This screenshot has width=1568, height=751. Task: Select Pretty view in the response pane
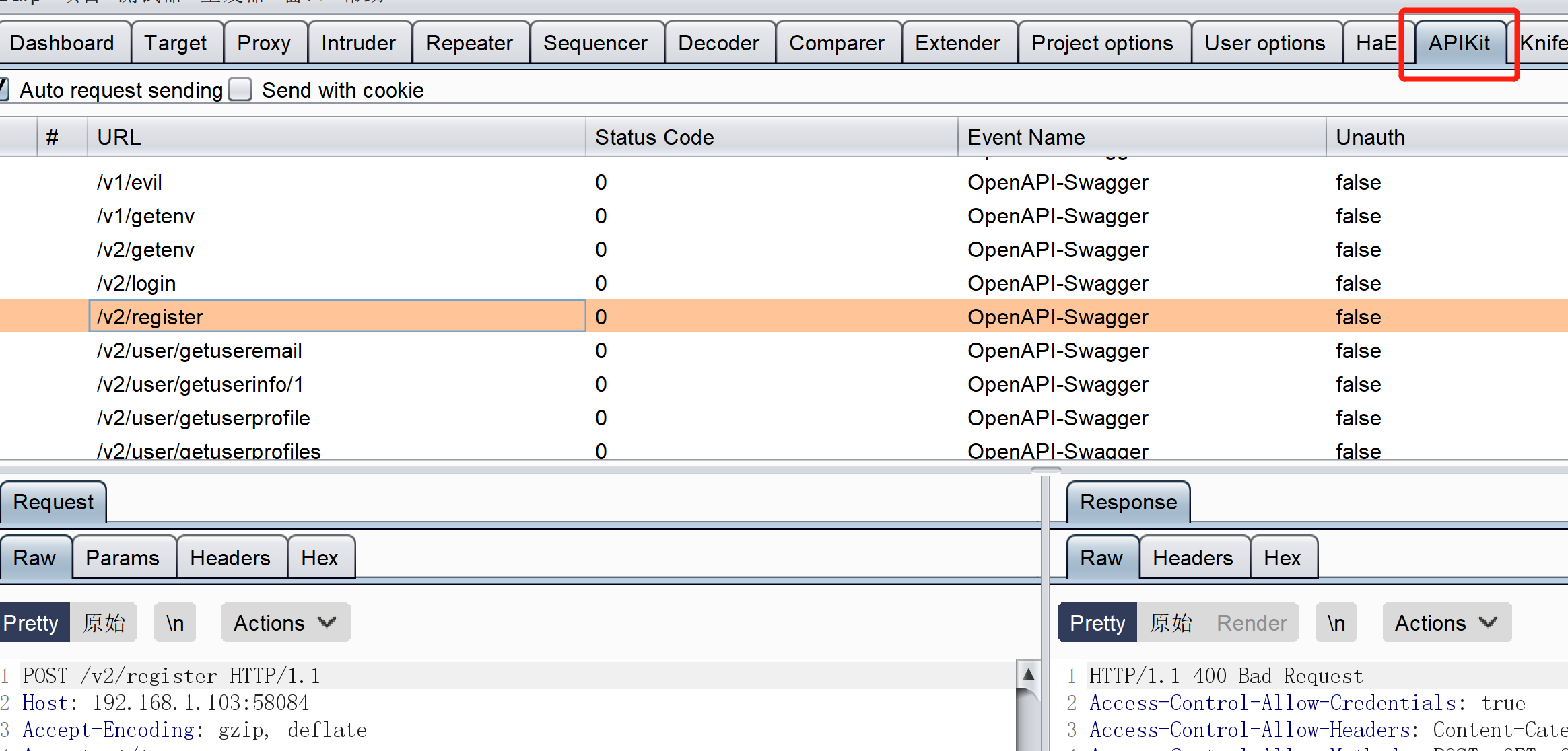[x=1097, y=622]
